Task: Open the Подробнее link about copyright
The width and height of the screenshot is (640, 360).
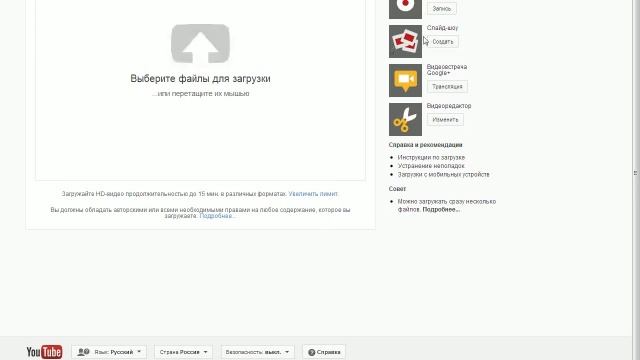Action: (217, 216)
